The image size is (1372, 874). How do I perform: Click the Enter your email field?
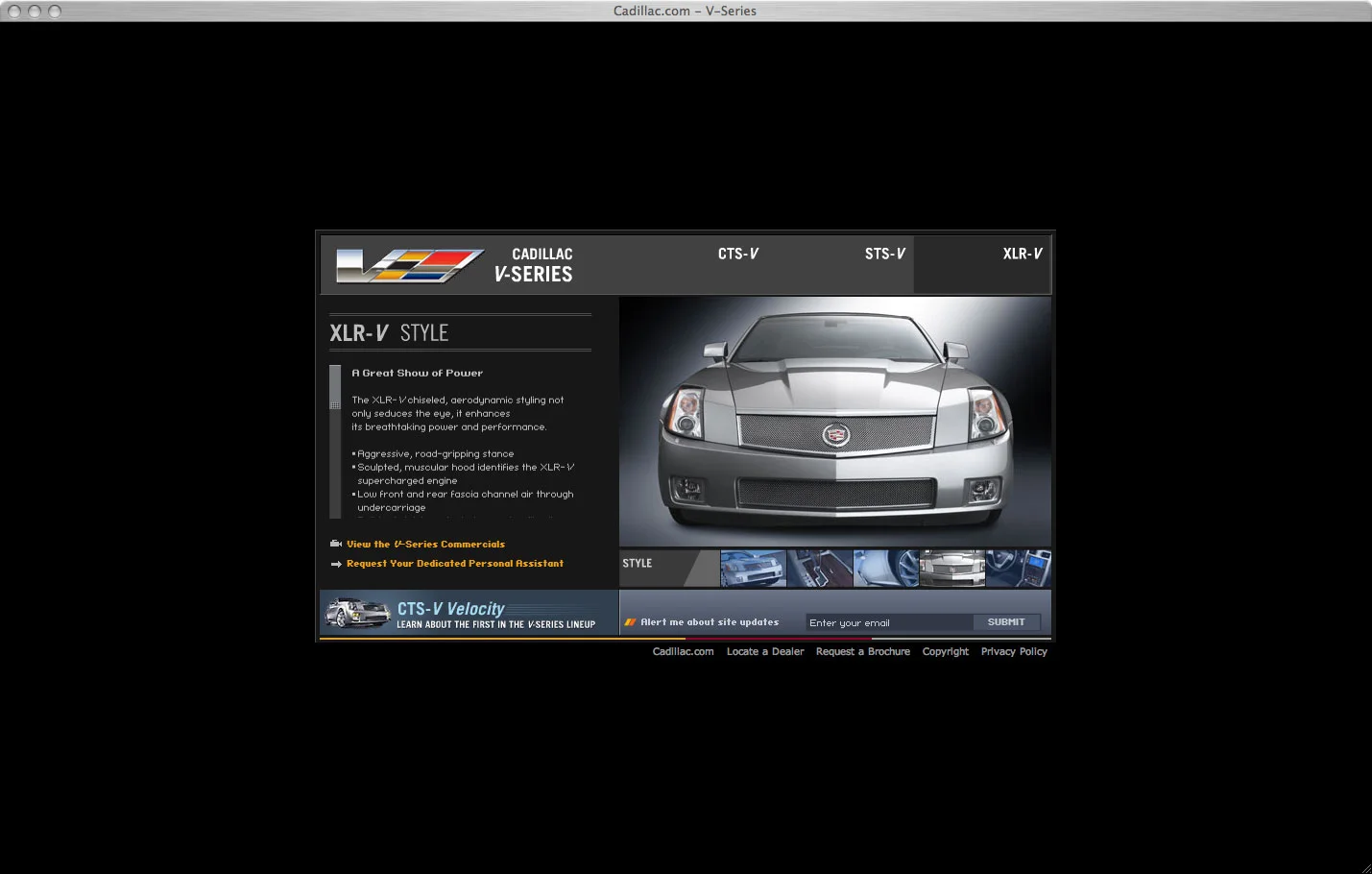[x=889, y=622]
